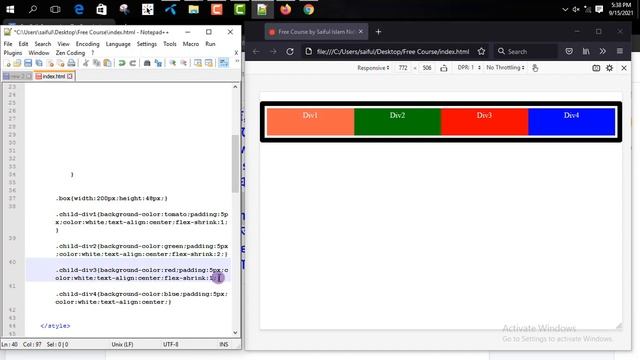Click the Paste icon in Notepad++ toolbar
The width and height of the screenshot is (640, 360).
coord(107,63)
